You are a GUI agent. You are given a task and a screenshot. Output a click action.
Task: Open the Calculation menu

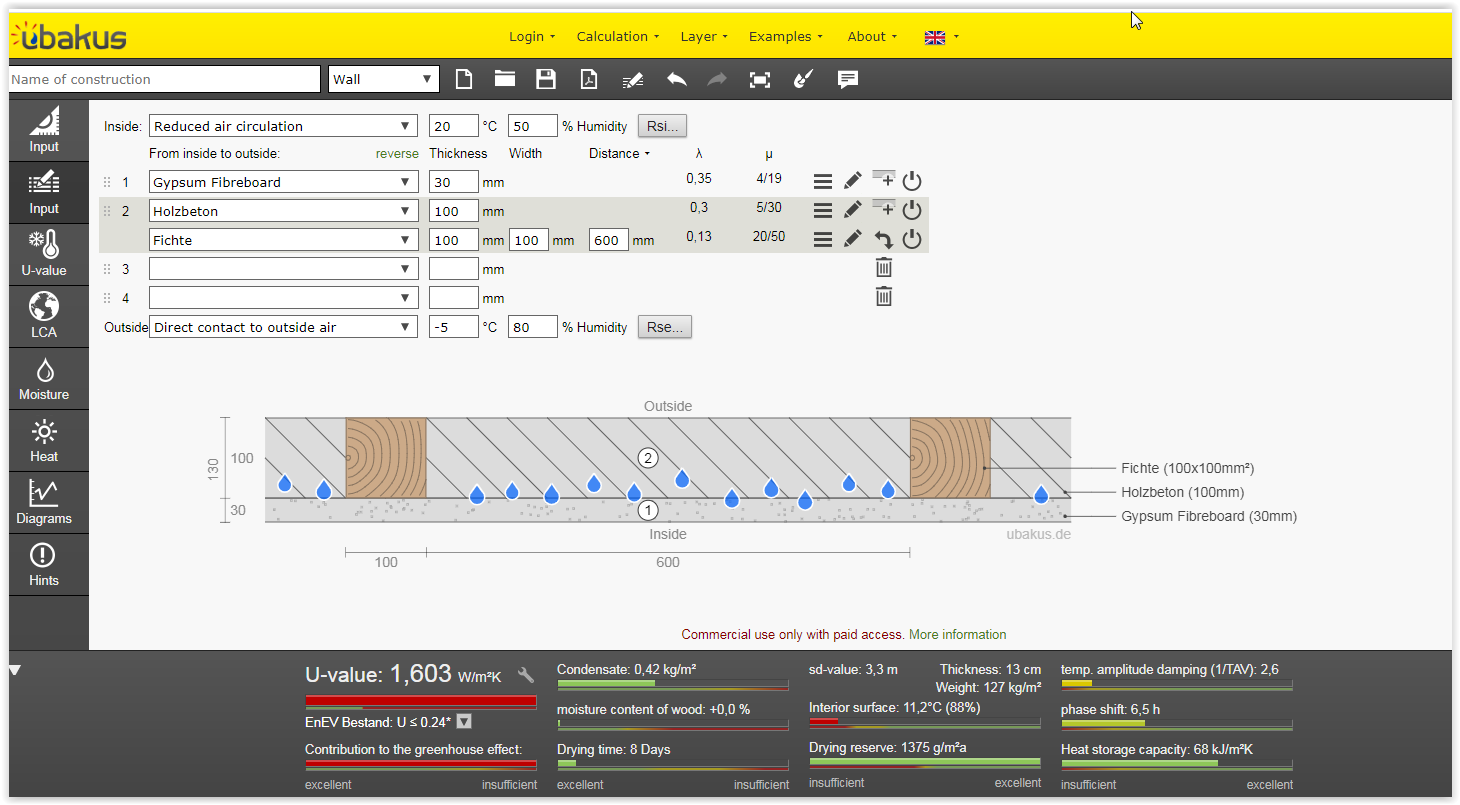[x=617, y=37]
